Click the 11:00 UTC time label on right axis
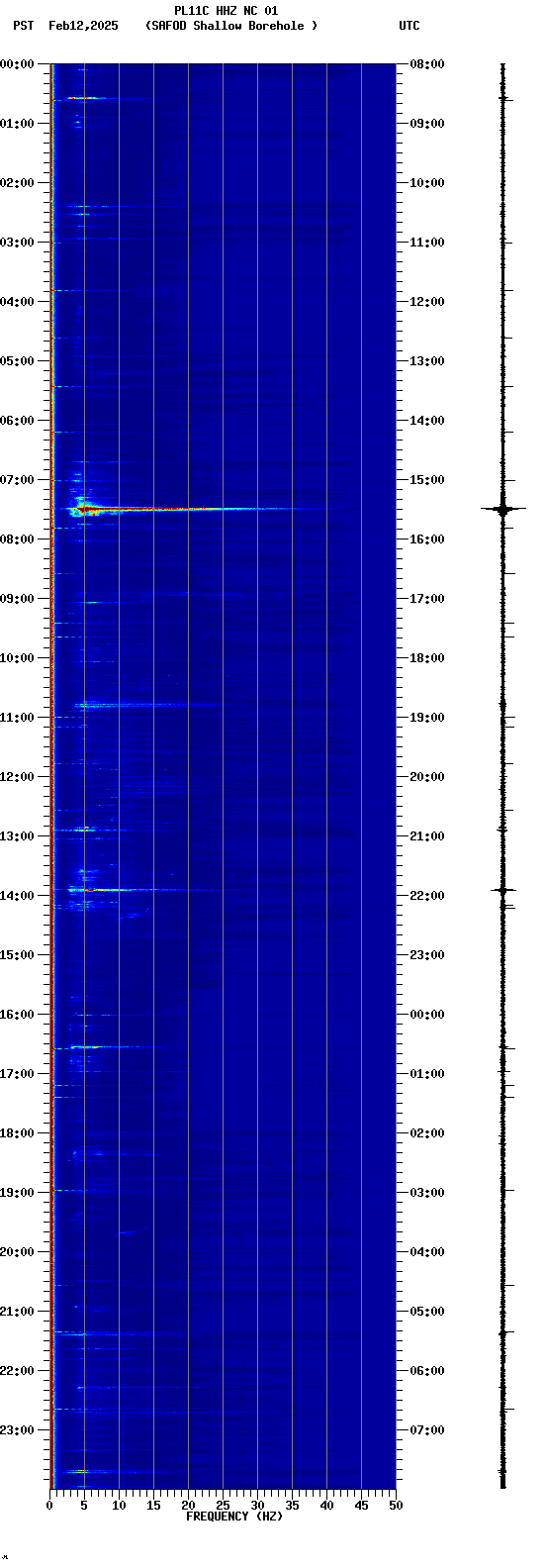The image size is (546, 1568). pos(427,243)
